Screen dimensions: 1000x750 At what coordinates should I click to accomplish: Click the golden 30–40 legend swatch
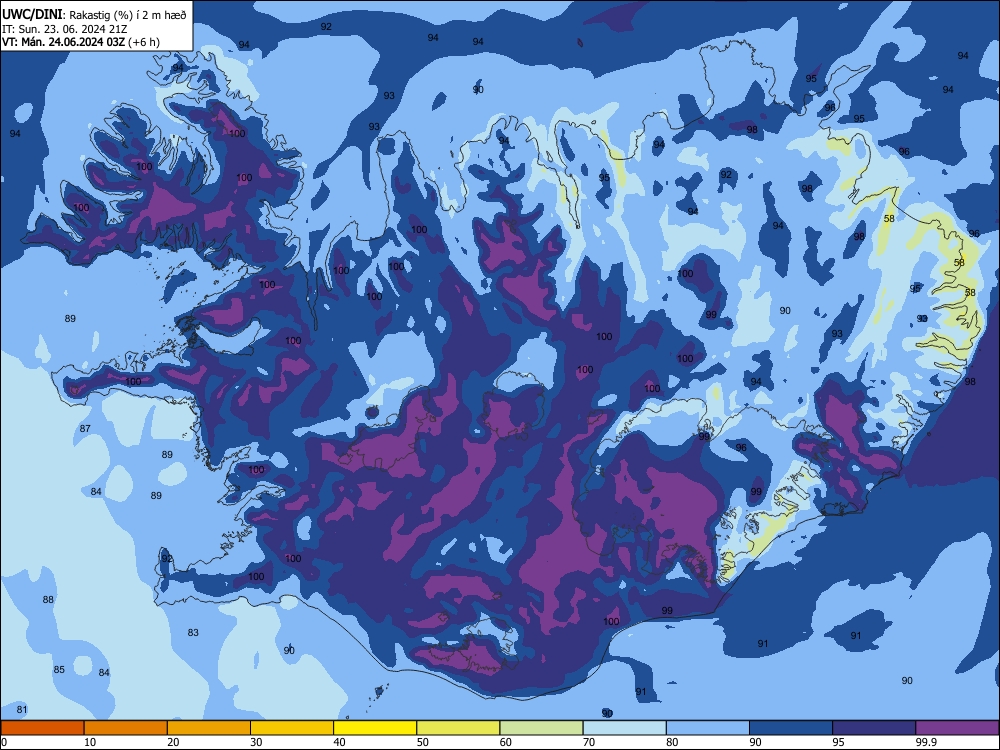[292, 728]
